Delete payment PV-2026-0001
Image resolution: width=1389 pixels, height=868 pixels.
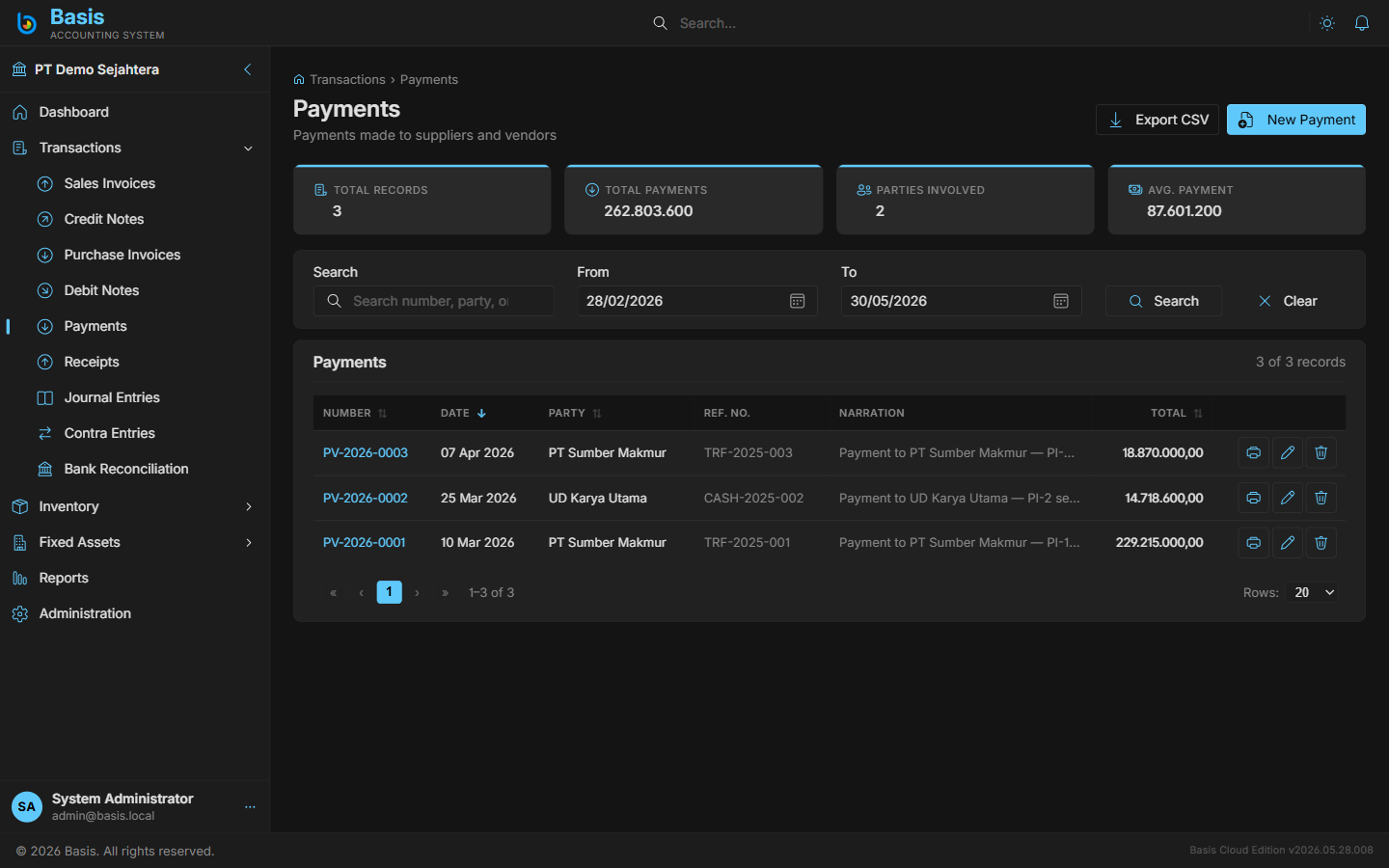1321,543
